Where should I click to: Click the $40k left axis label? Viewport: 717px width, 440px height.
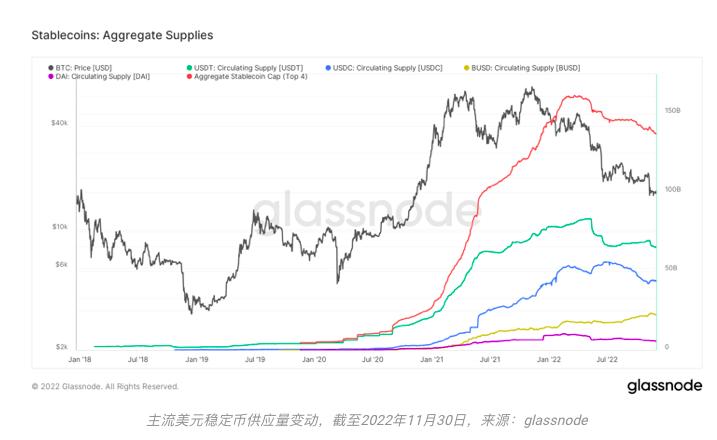click(59, 123)
